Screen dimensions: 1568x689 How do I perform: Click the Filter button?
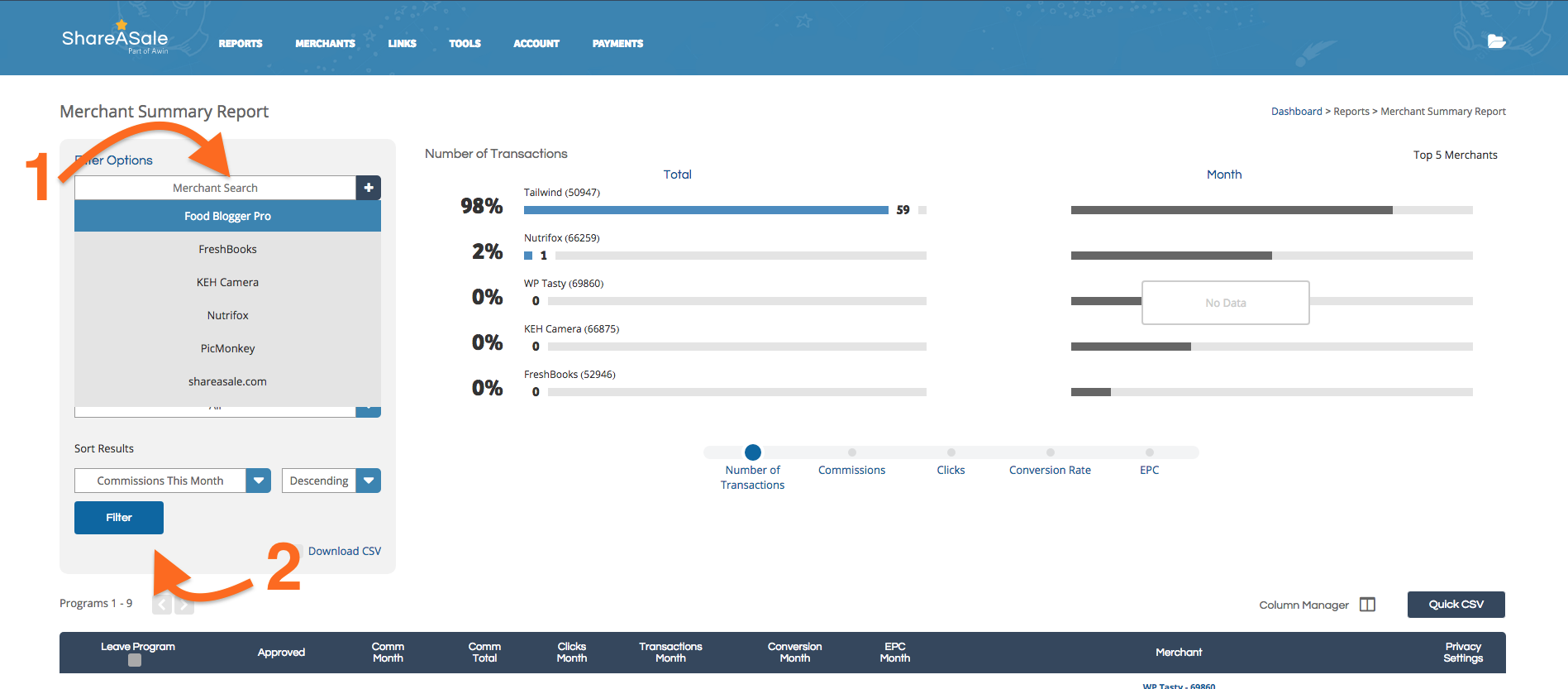click(x=119, y=518)
